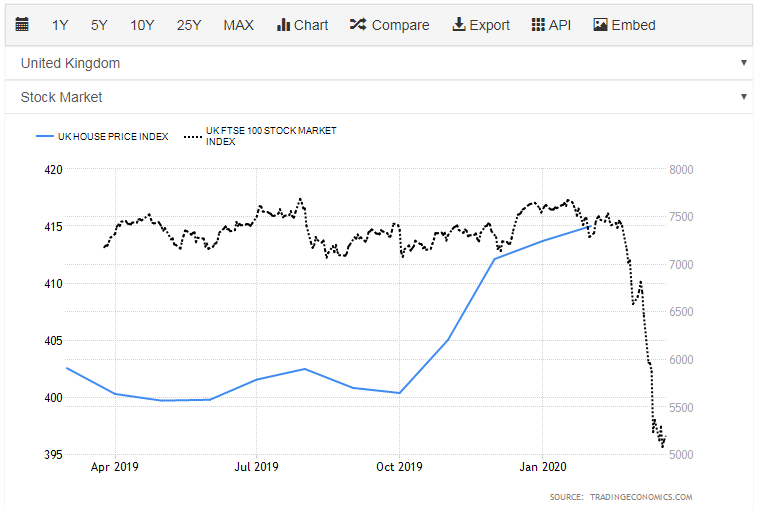Click the Chart bar icon
Viewport: 757px width, 510px height.
[x=284, y=25]
